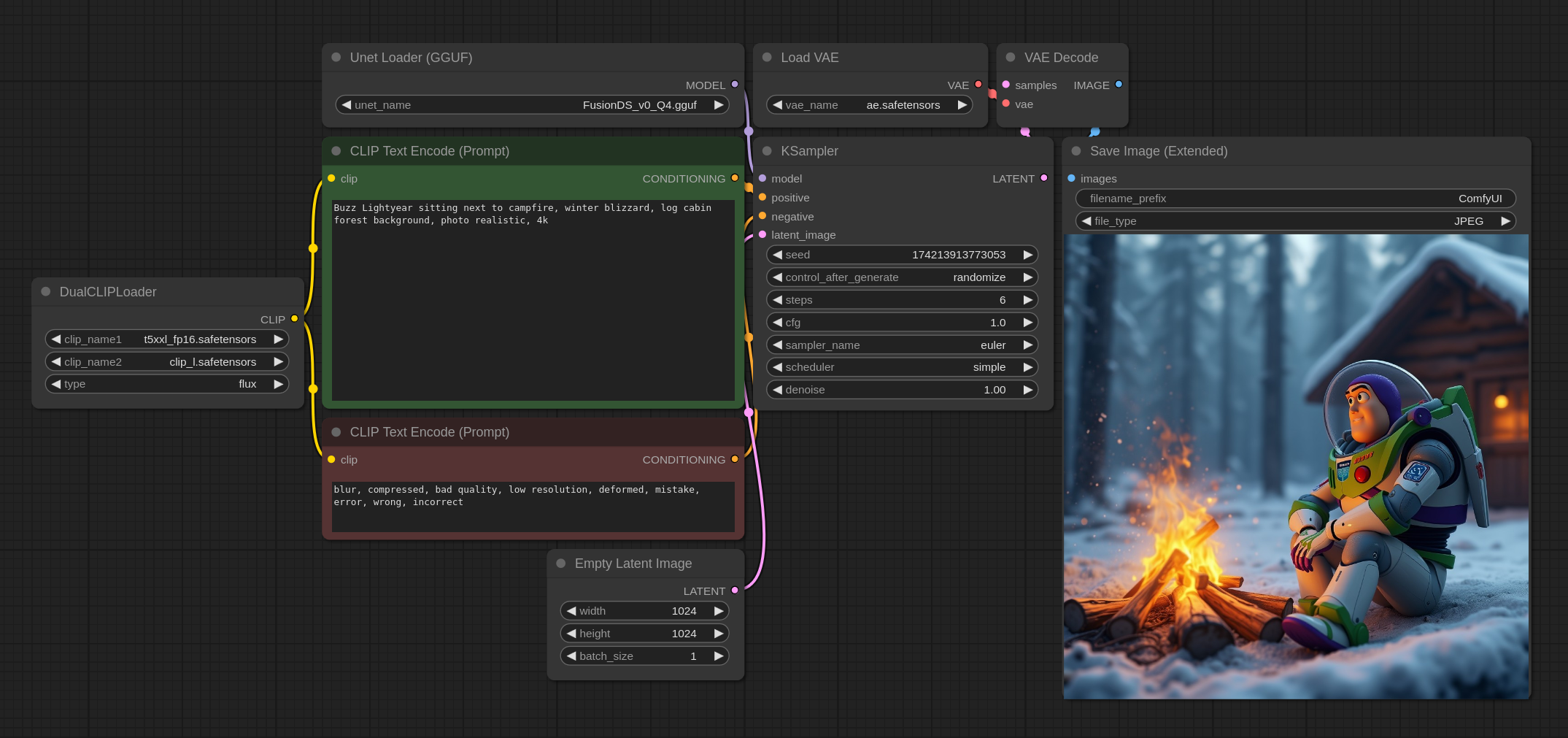Click the latent_image input port on KSampler

762,234
